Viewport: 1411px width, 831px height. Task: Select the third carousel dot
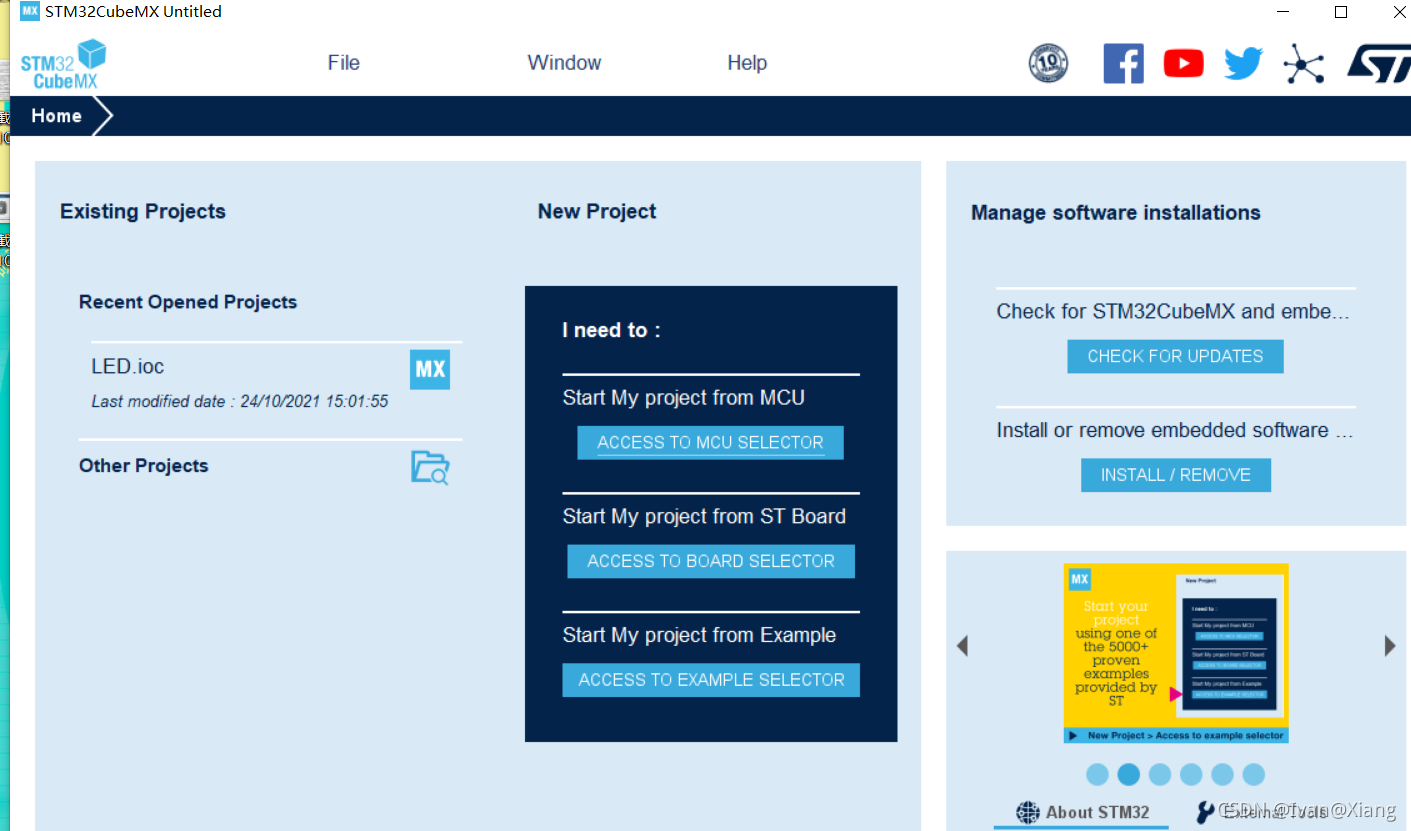point(1160,774)
